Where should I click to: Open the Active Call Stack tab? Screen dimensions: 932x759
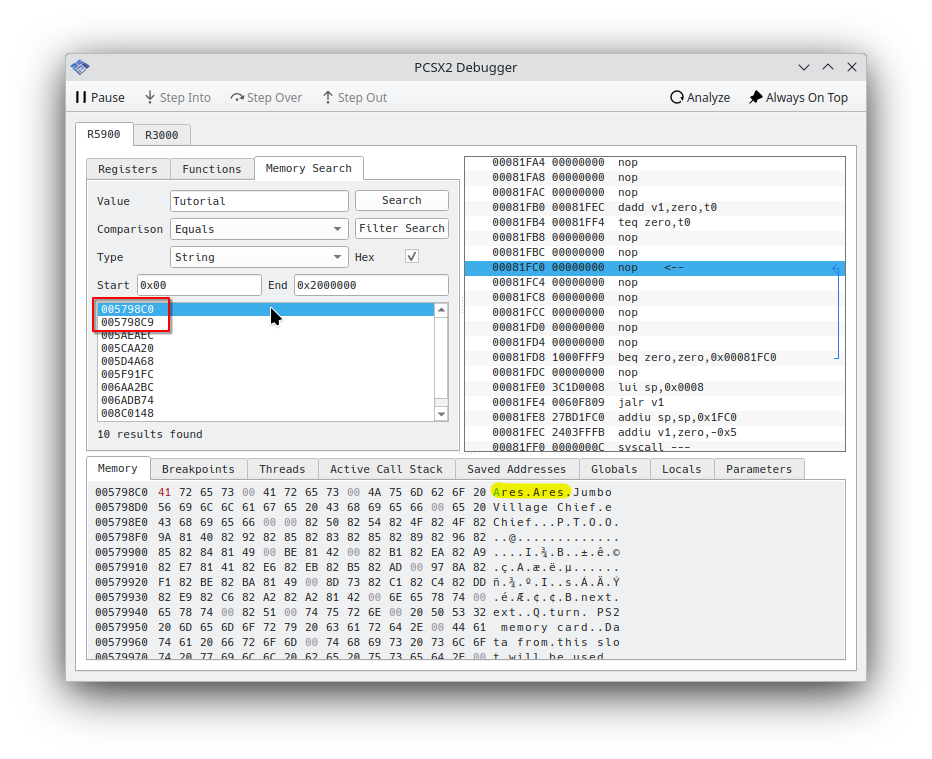(x=386, y=469)
